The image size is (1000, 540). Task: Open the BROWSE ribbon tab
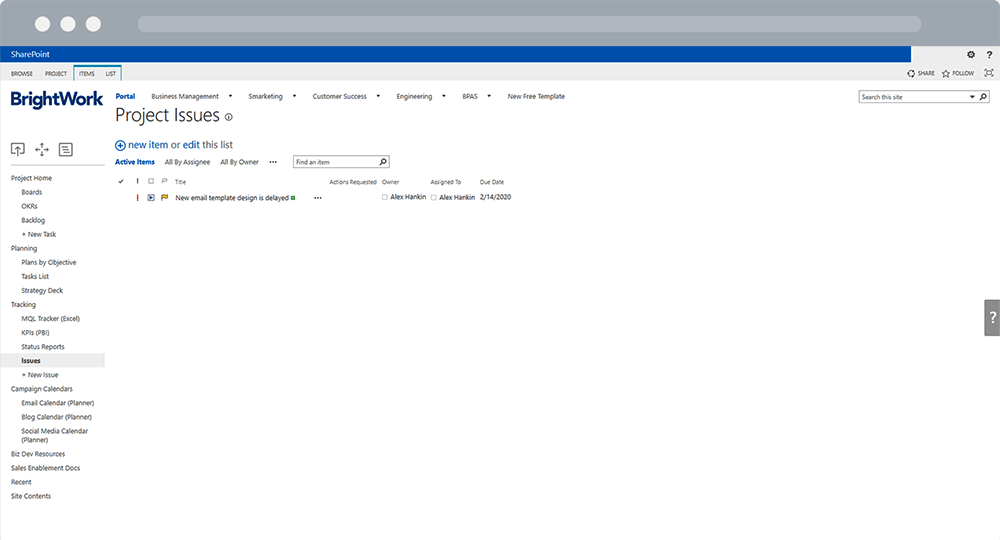22,74
